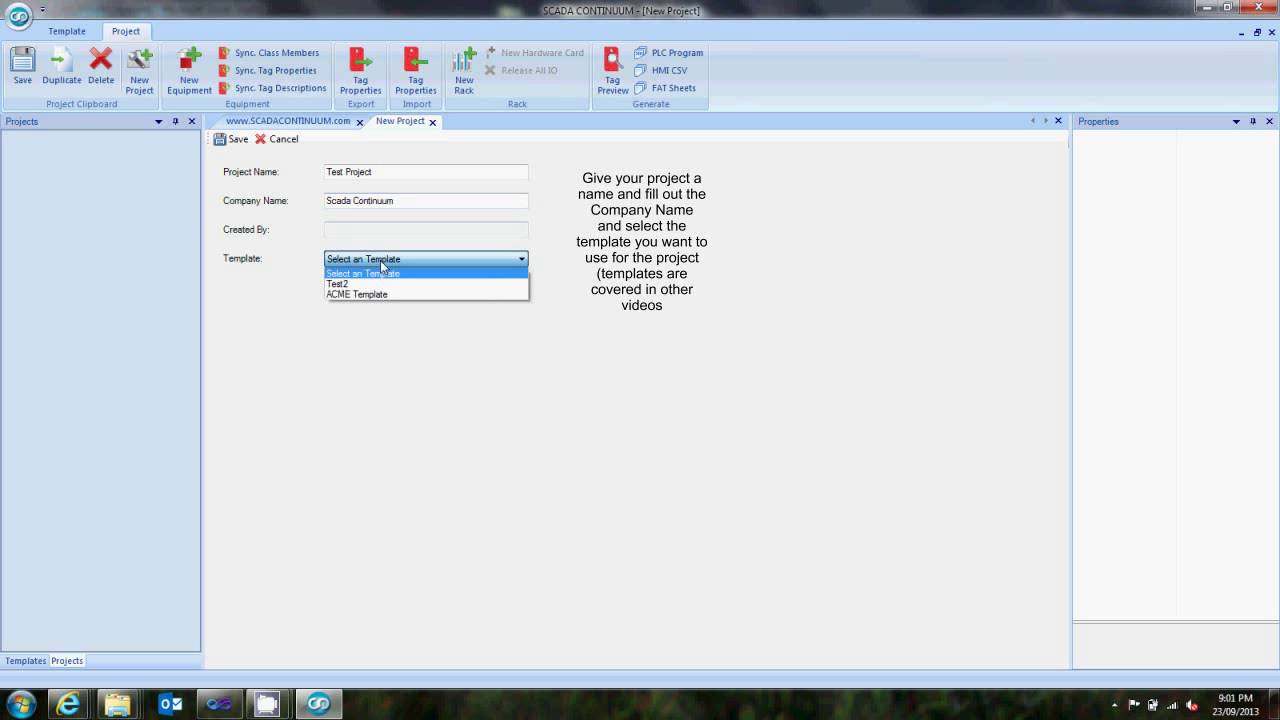Duplicate the project using the Duplicate icon
This screenshot has width=1280, height=720.
coord(62,66)
